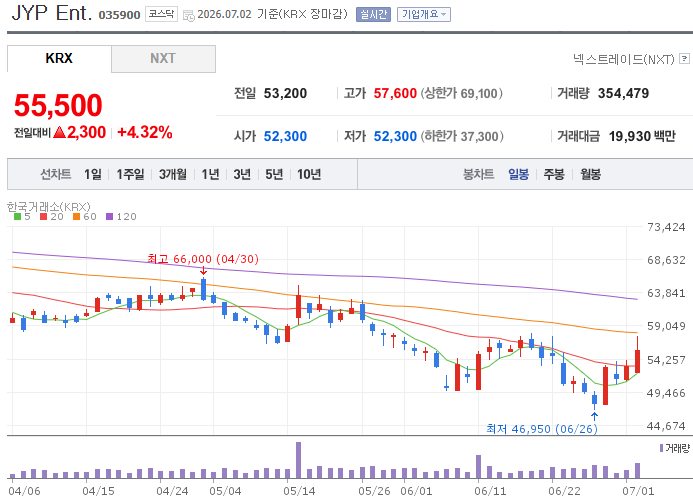Click the 44,674 price axis label
The image size is (693, 499).
[666, 426]
